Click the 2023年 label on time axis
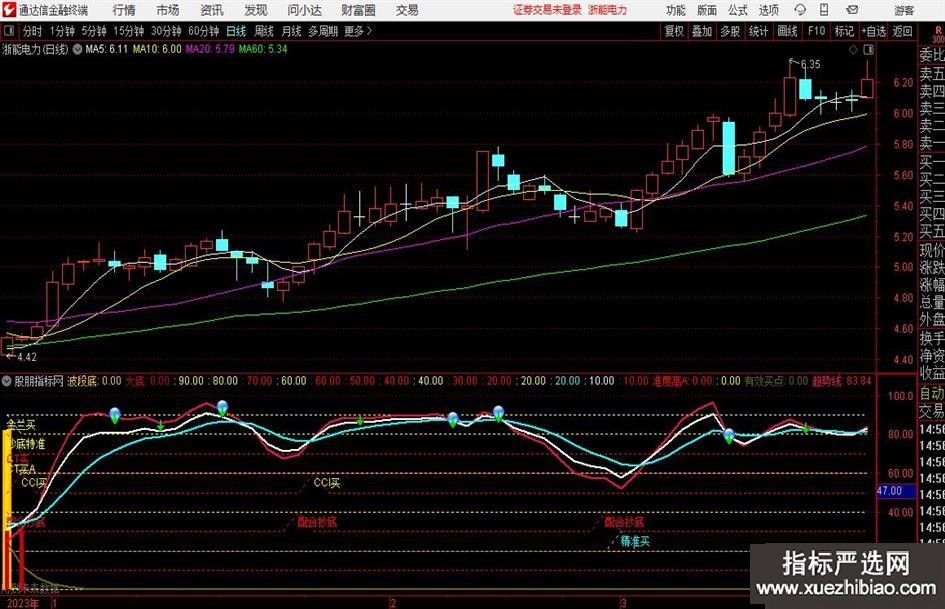Image resolution: width=945 pixels, height=609 pixels. [x=22, y=603]
